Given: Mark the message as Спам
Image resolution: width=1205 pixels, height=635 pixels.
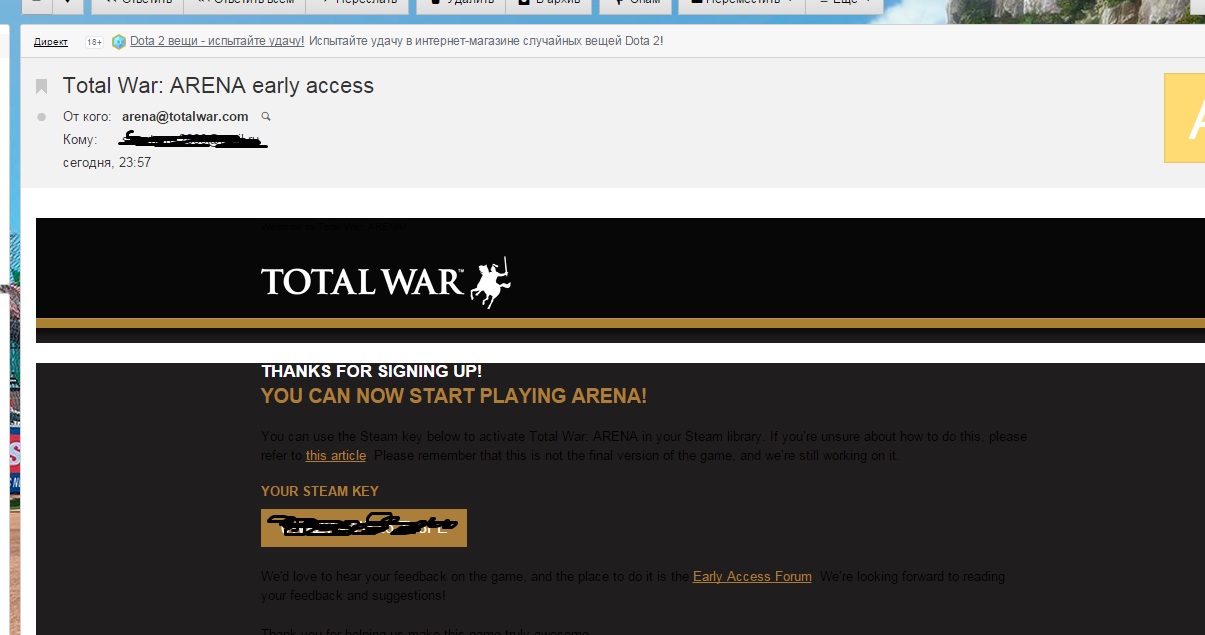Looking at the screenshot, I should 634,3.
